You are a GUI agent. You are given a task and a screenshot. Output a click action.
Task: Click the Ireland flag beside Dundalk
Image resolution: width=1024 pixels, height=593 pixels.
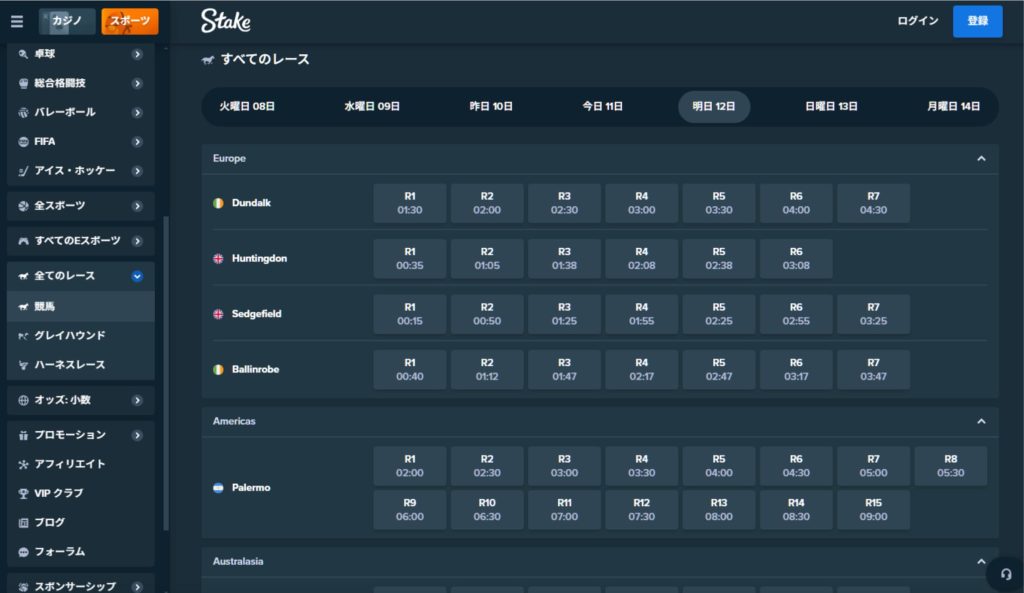218,203
